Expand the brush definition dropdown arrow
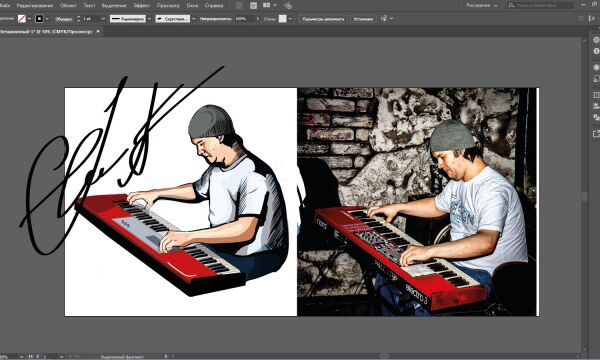 point(194,18)
